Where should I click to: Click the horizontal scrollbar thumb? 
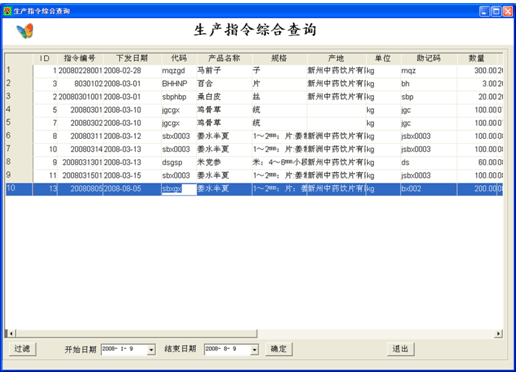pos(136,333)
